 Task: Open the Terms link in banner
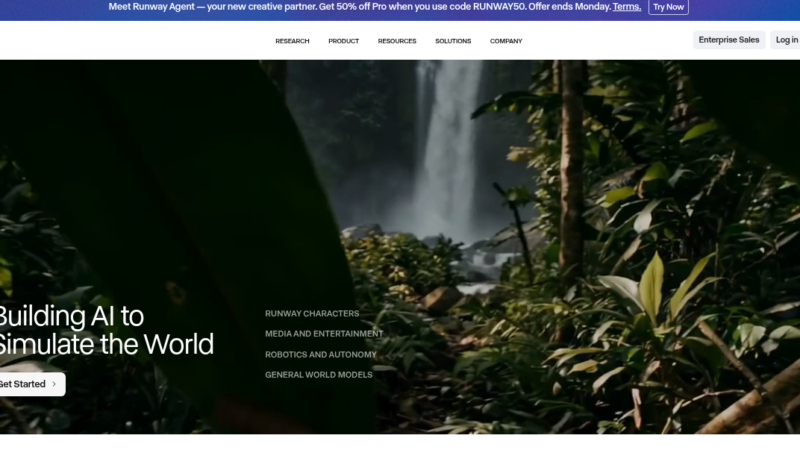point(627,7)
